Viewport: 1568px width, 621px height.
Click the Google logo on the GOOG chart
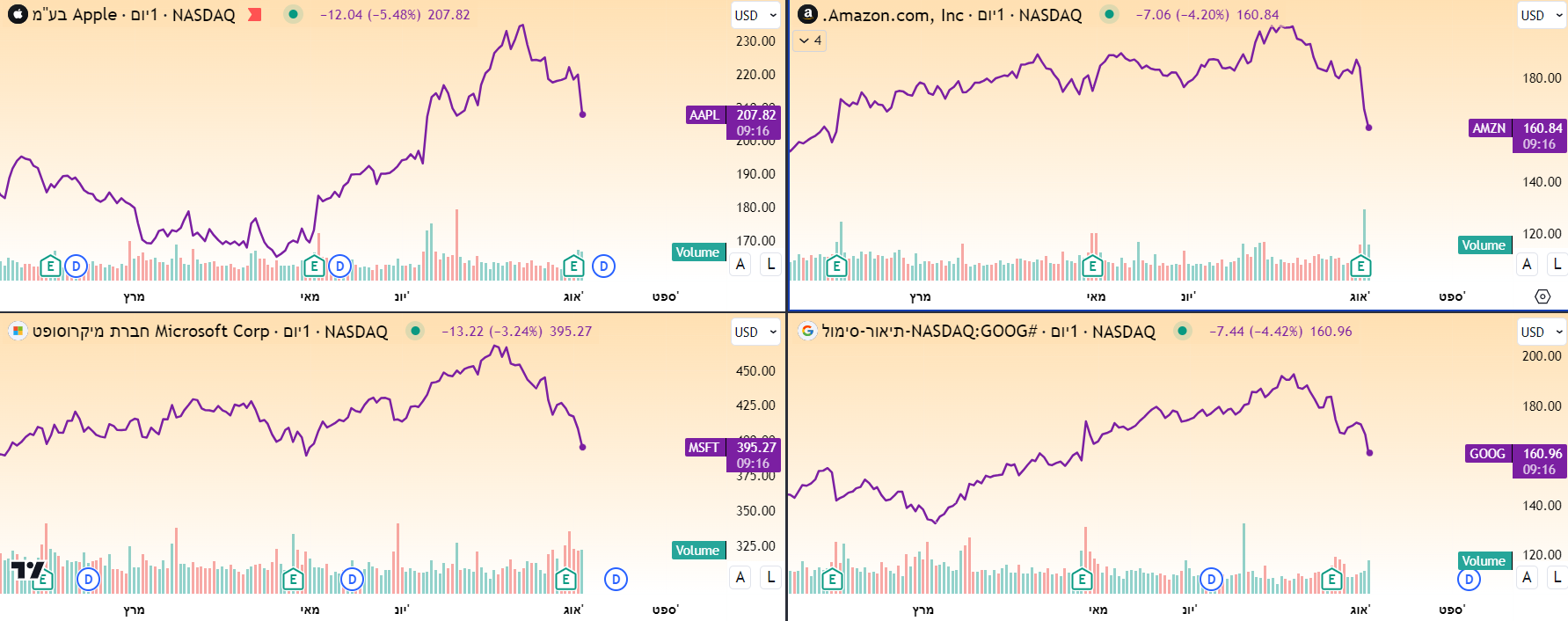[807, 332]
